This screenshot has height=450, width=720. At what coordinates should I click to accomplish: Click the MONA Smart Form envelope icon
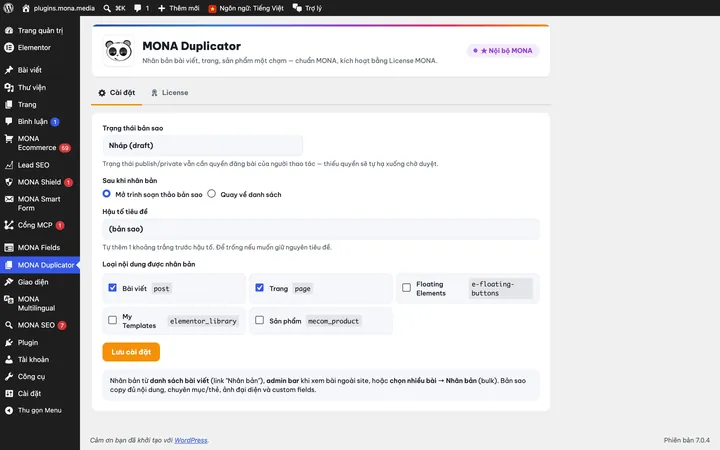tap(9, 199)
